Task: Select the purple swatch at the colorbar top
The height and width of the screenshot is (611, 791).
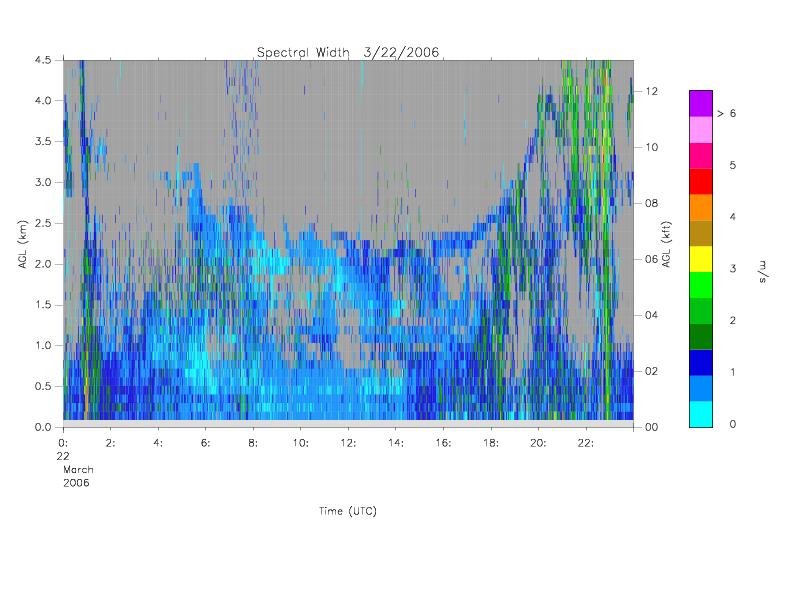Action: pos(701,104)
